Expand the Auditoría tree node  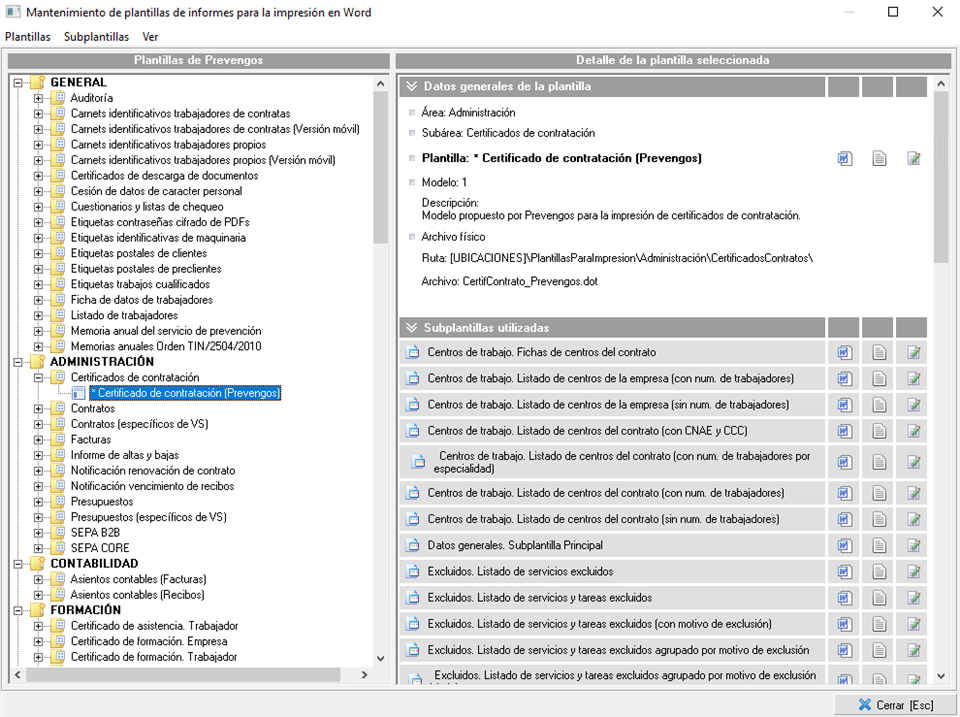39,99
